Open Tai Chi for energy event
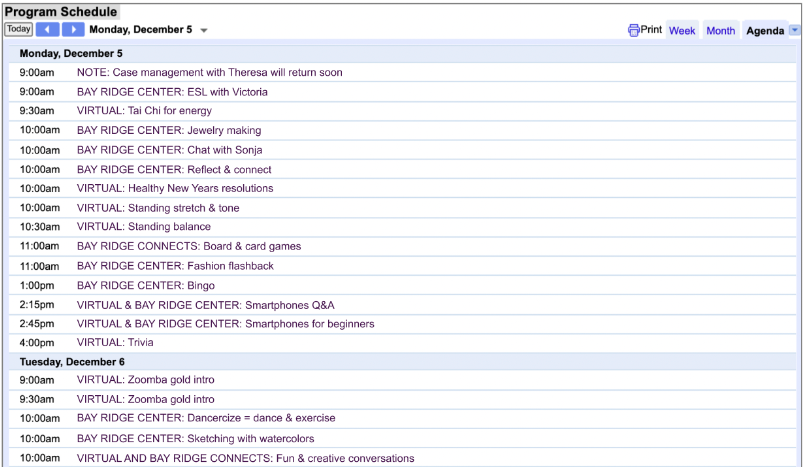The image size is (803, 467). (x=144, y=111)
